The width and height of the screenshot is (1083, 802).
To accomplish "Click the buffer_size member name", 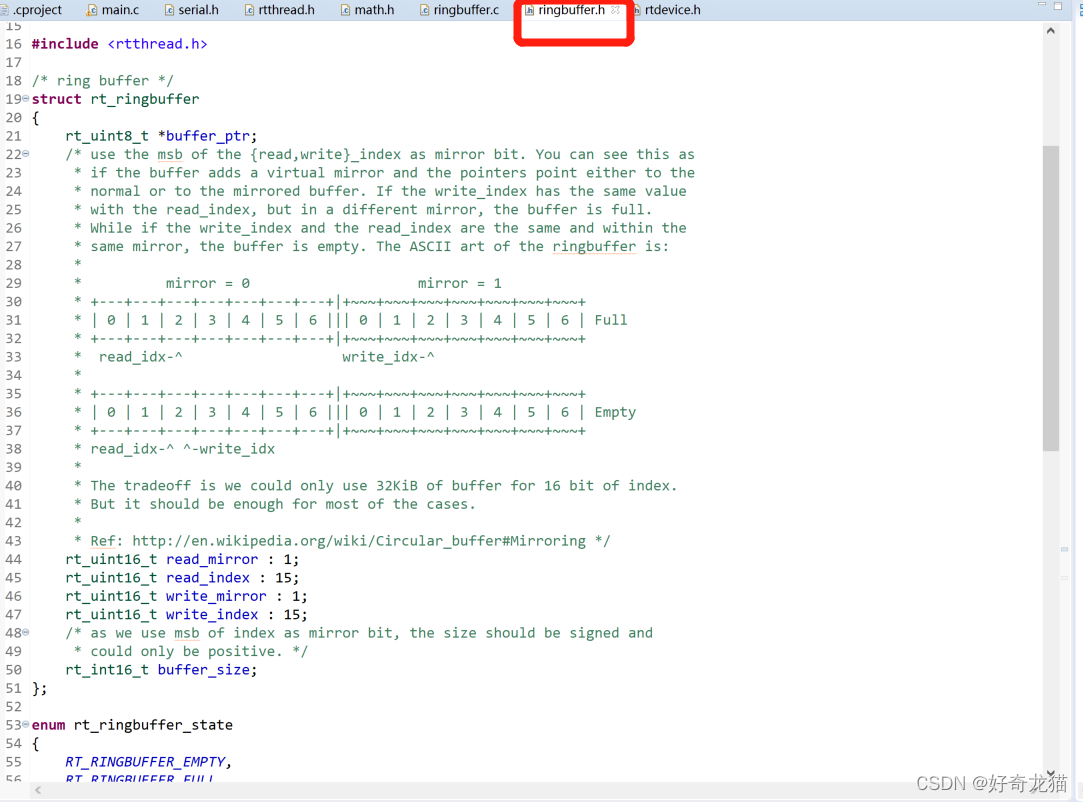I will [204, 669].
